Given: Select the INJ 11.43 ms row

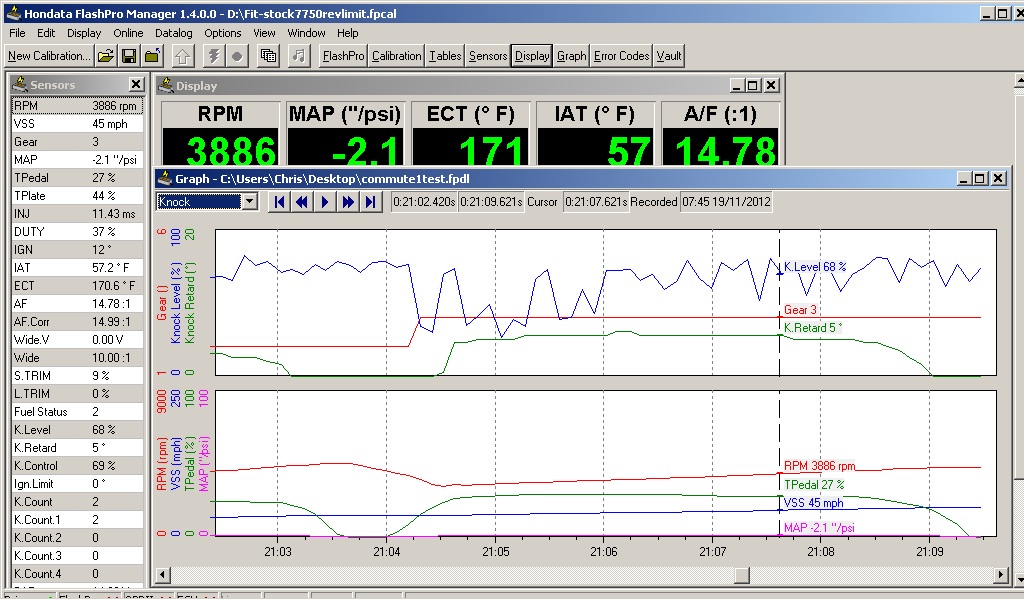Looking at the screenshot, I should click(77, 213).
